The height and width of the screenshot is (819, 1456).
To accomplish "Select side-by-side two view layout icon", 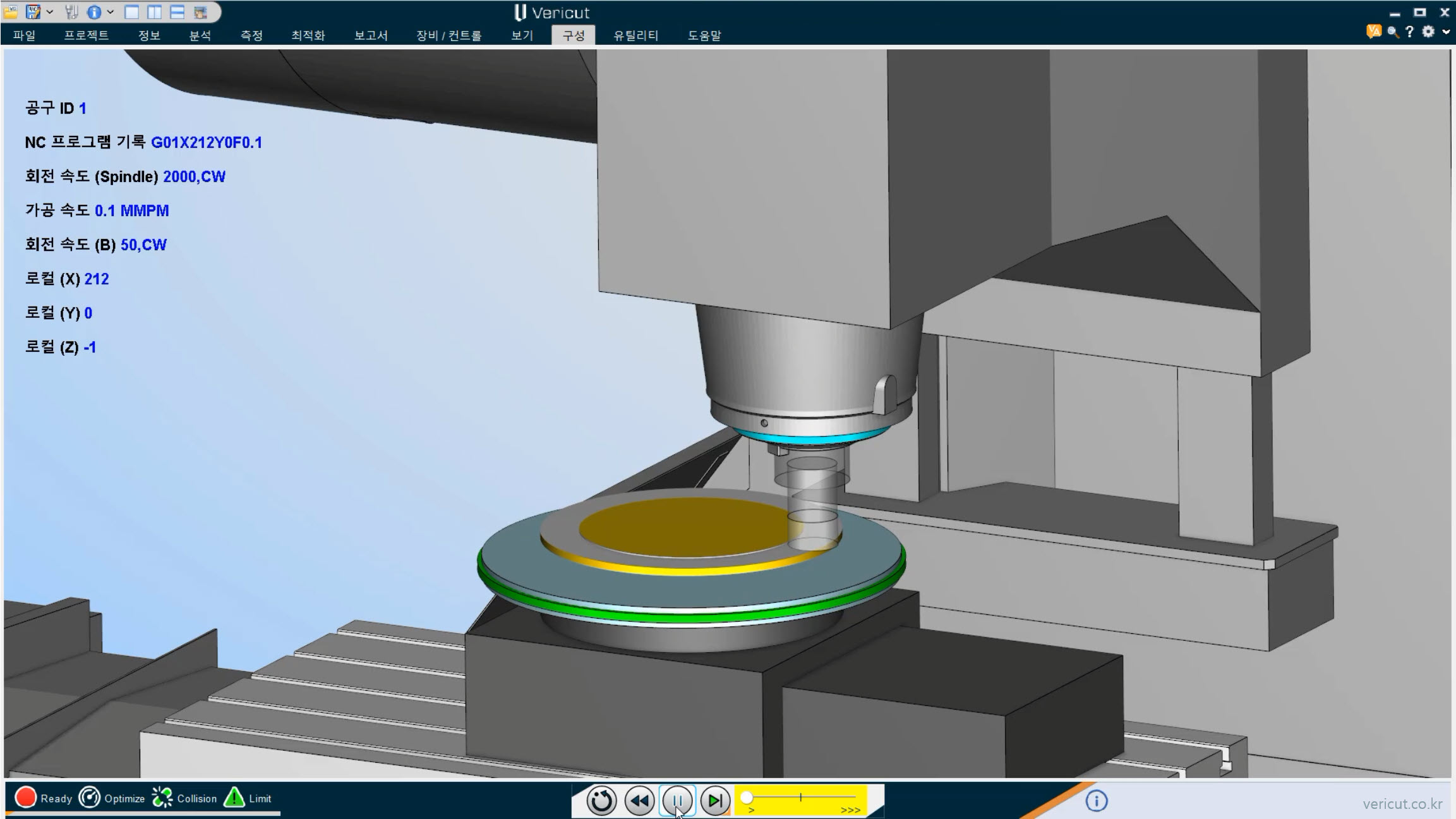I will pos(155,12).
